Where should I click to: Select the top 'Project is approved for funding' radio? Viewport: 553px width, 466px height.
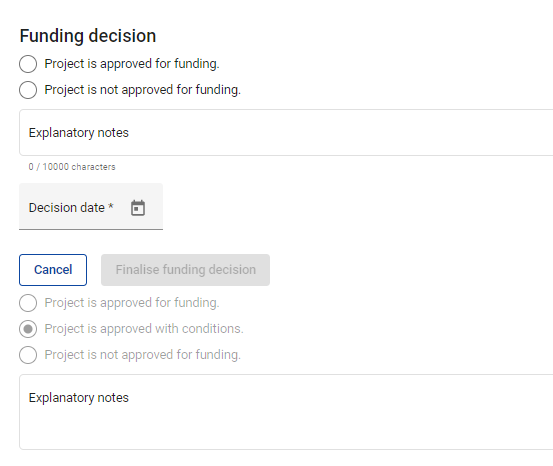[x=28, y=64]
